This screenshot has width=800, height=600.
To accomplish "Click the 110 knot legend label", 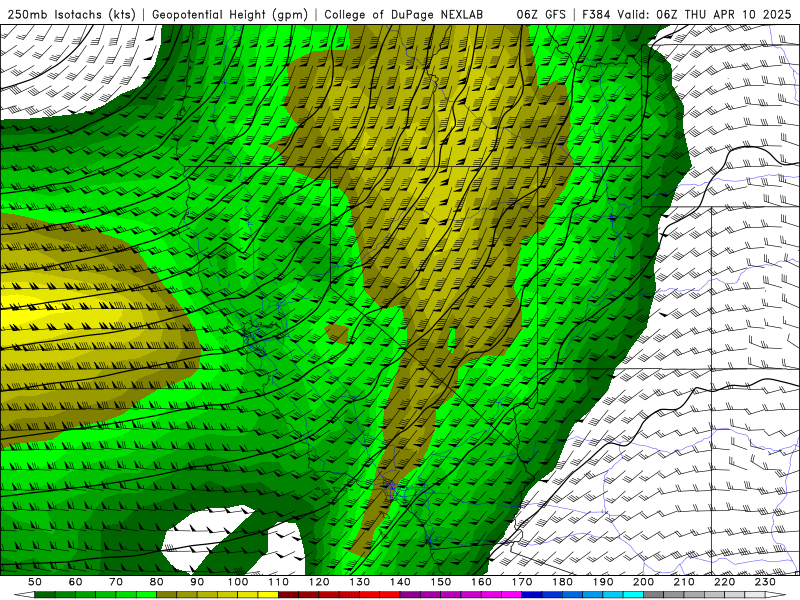I will pos(278,582).
